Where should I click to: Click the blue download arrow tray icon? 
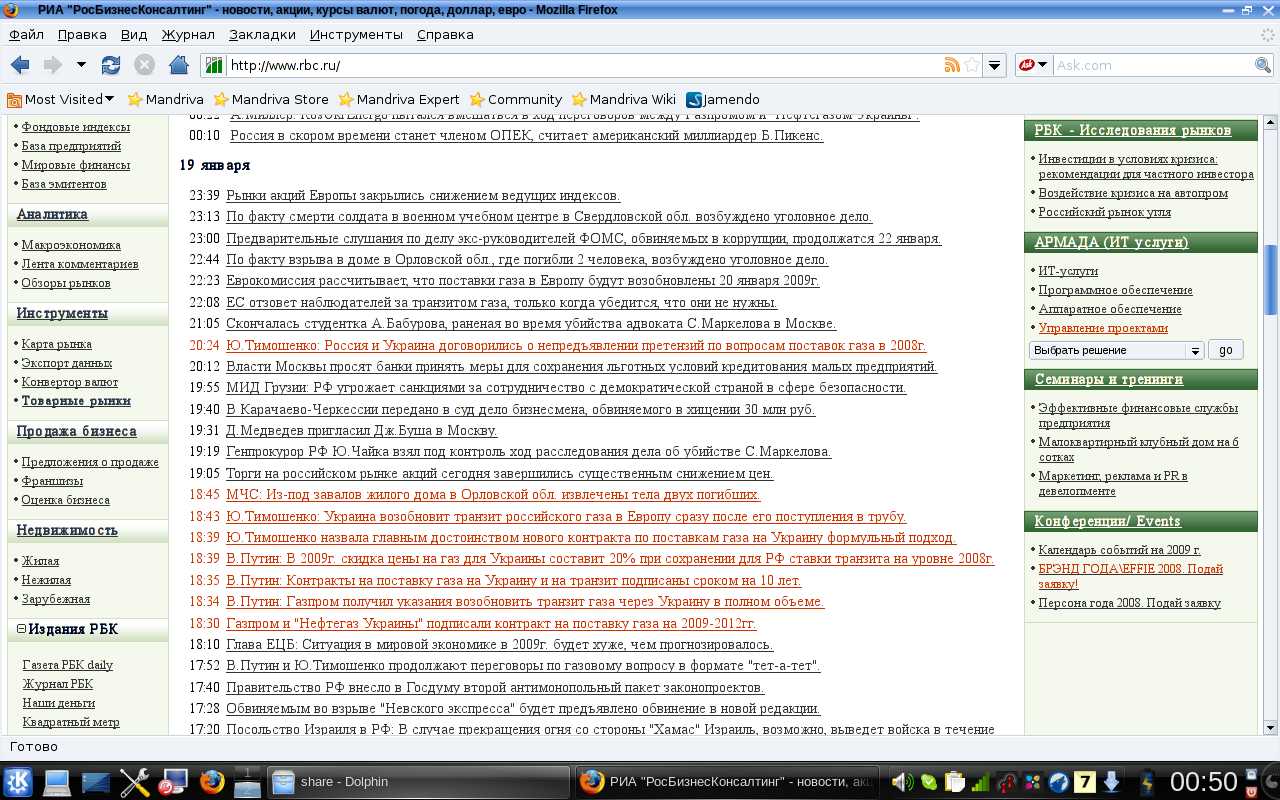pyautogui.click(x=1111, y=782)
